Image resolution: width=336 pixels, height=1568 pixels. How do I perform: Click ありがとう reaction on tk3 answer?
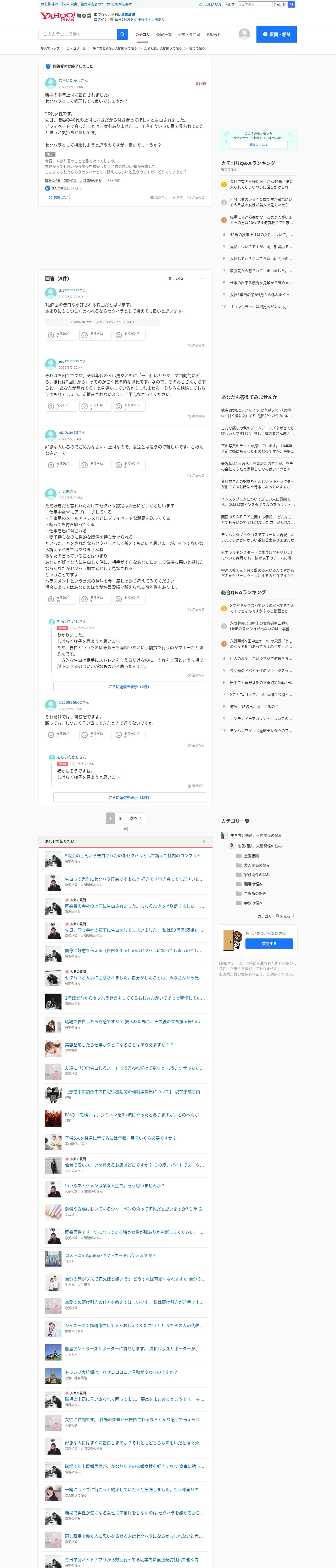click(x=130, y=335)
